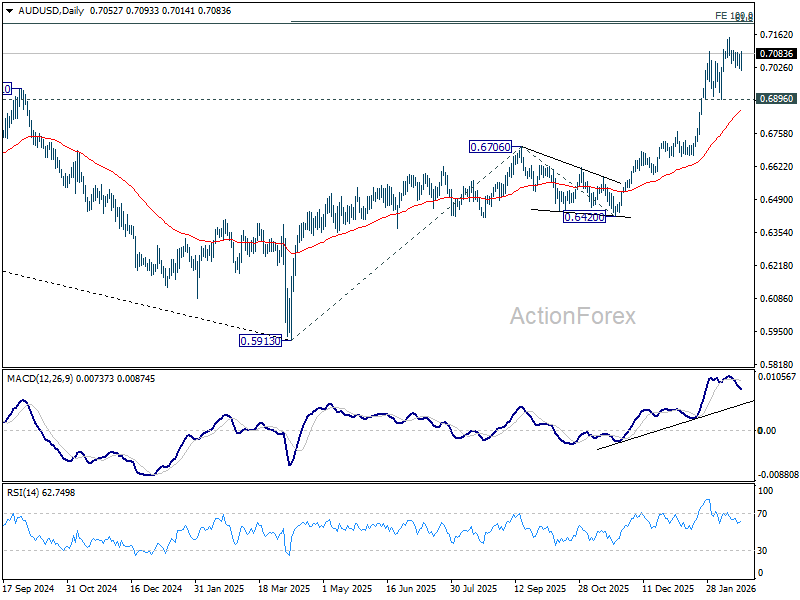Click the ActionForex watermark text
Screen dimensions: 800x600
[x=573, y=316]
